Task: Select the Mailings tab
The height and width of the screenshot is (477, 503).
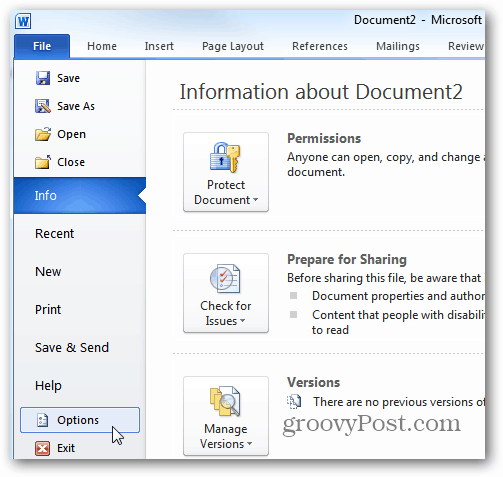Action: [398, 46]
